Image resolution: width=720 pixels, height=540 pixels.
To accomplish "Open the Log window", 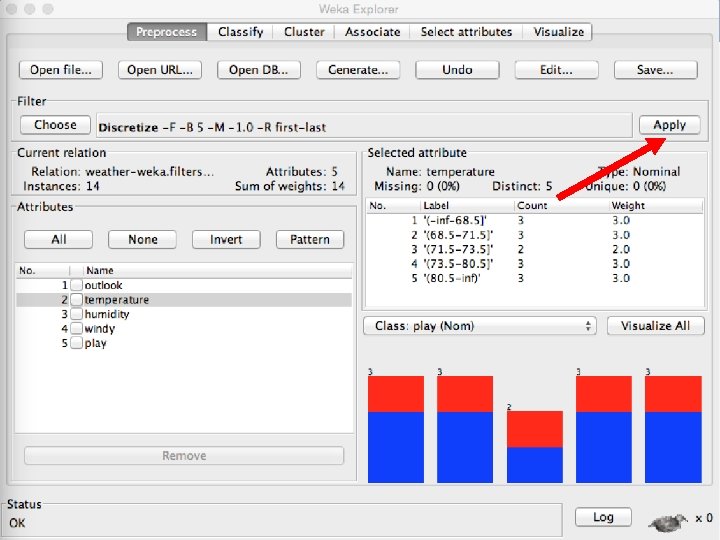I will click(x=603, y=518).
